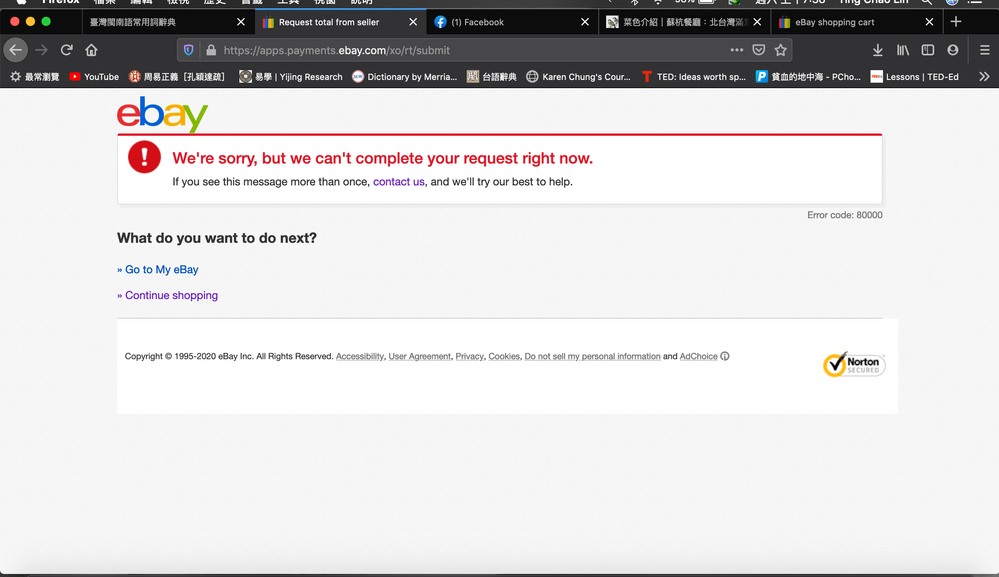The height and width of the screenshot is (577, 999).
Task: Open the 易學 | Yijing Research bookmark
Action: tap(291, 77)
